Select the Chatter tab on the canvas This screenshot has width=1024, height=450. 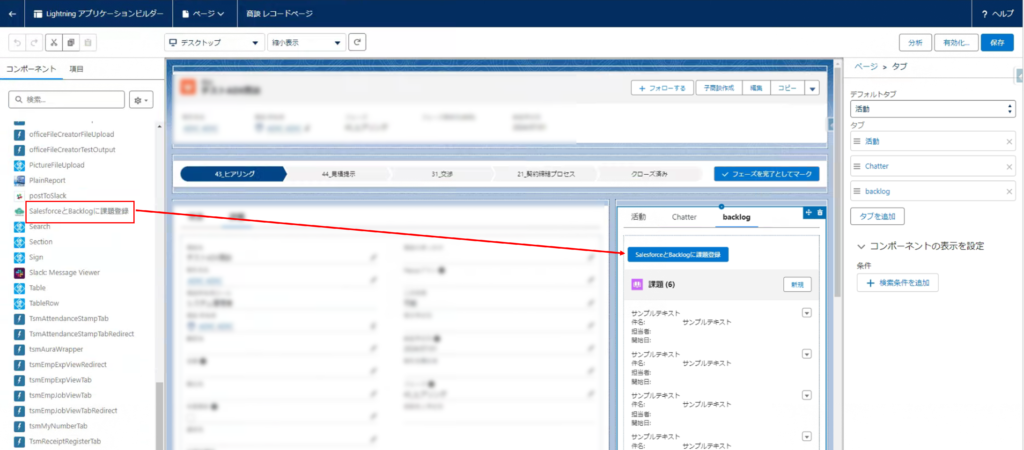click(684, 217)
